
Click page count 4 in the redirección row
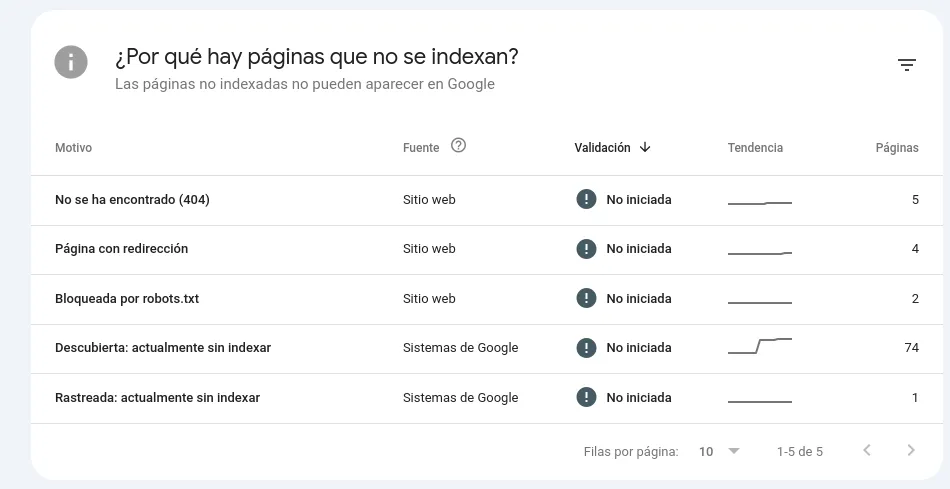click(915, 248)
